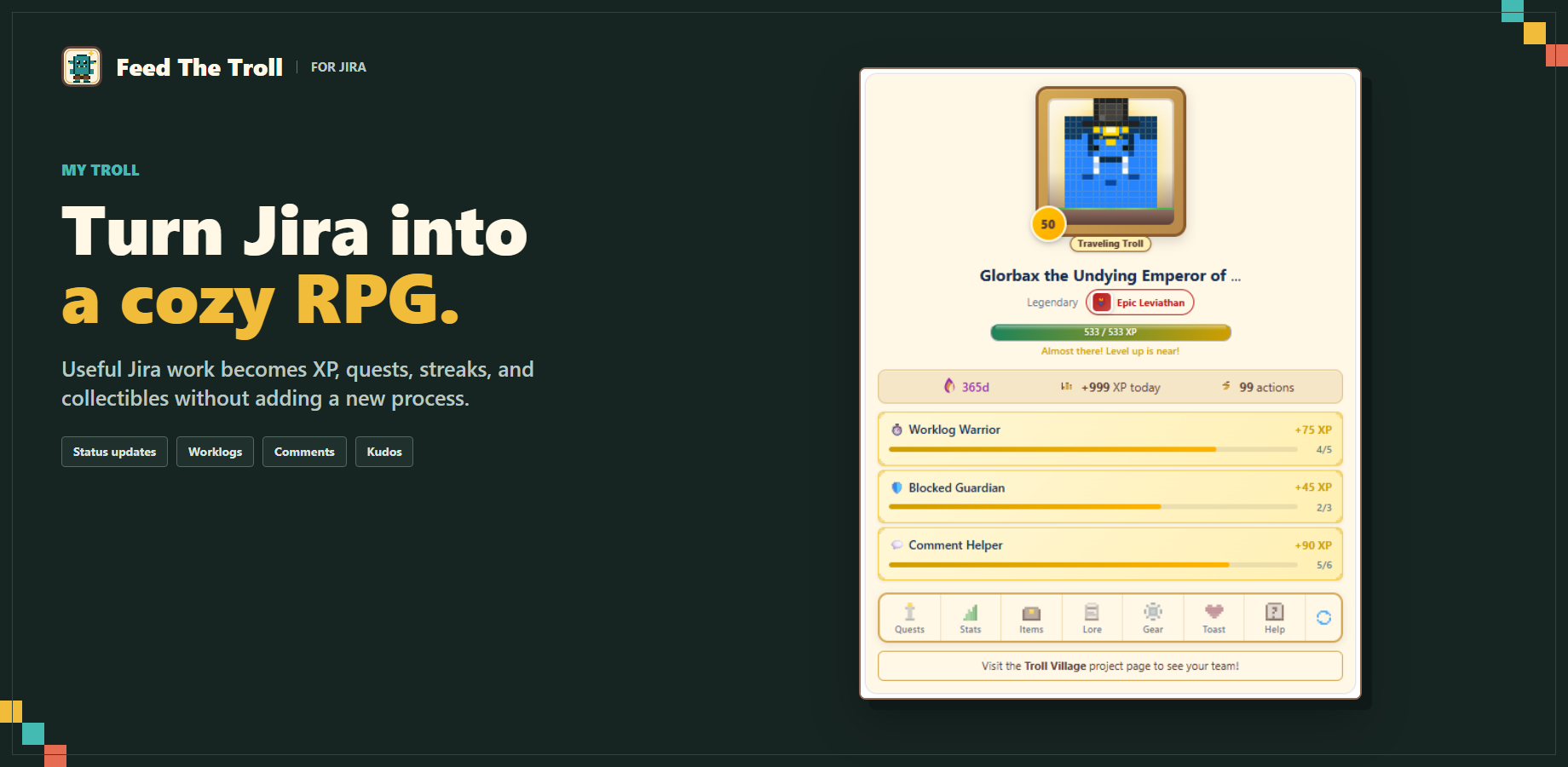Click the Feed The Troll logo icon
Image resolution: width=1568 pixels, height=767 pixels.
(82, 66)
